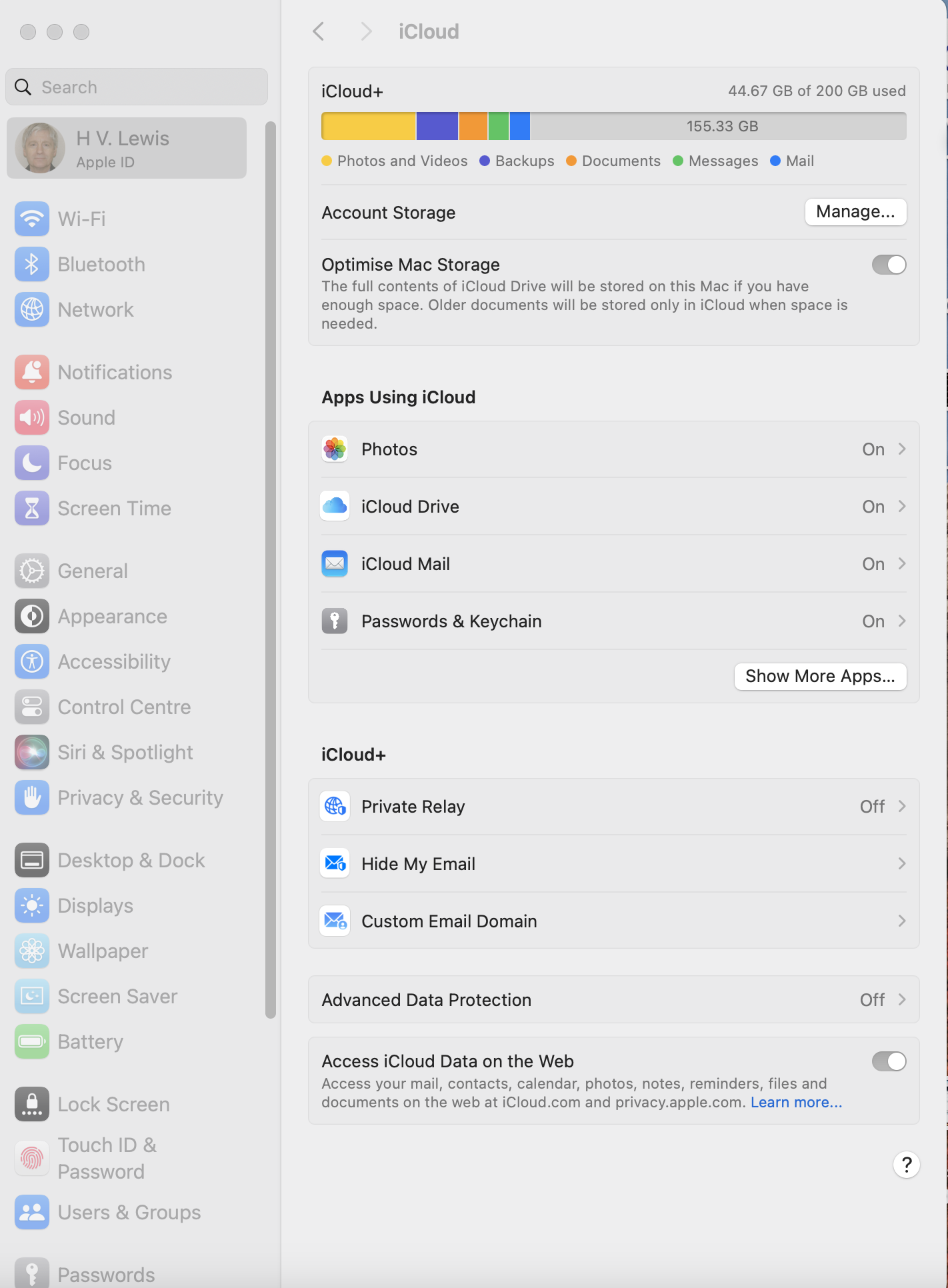Viewport: 948px width, 1288px height.
Task: Open Lock Screen padlock icon
Action: tap(32, 1104)
